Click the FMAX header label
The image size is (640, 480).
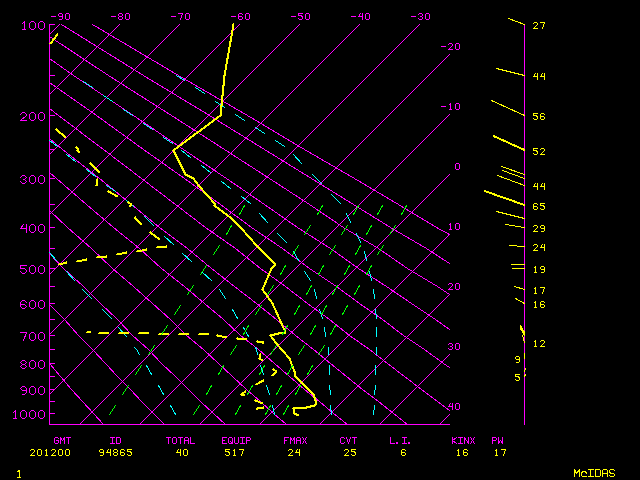click(295, 440)
